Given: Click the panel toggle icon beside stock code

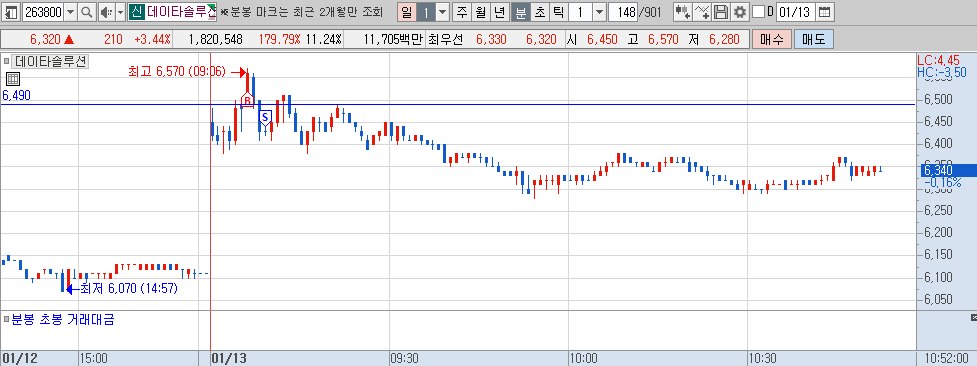Looking at the screenshot, I should [x=11, y=11].
